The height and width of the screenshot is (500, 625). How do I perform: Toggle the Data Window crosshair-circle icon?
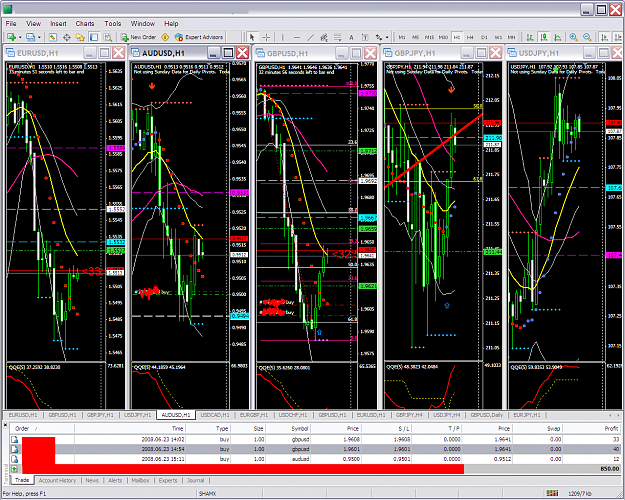point(67,37)
